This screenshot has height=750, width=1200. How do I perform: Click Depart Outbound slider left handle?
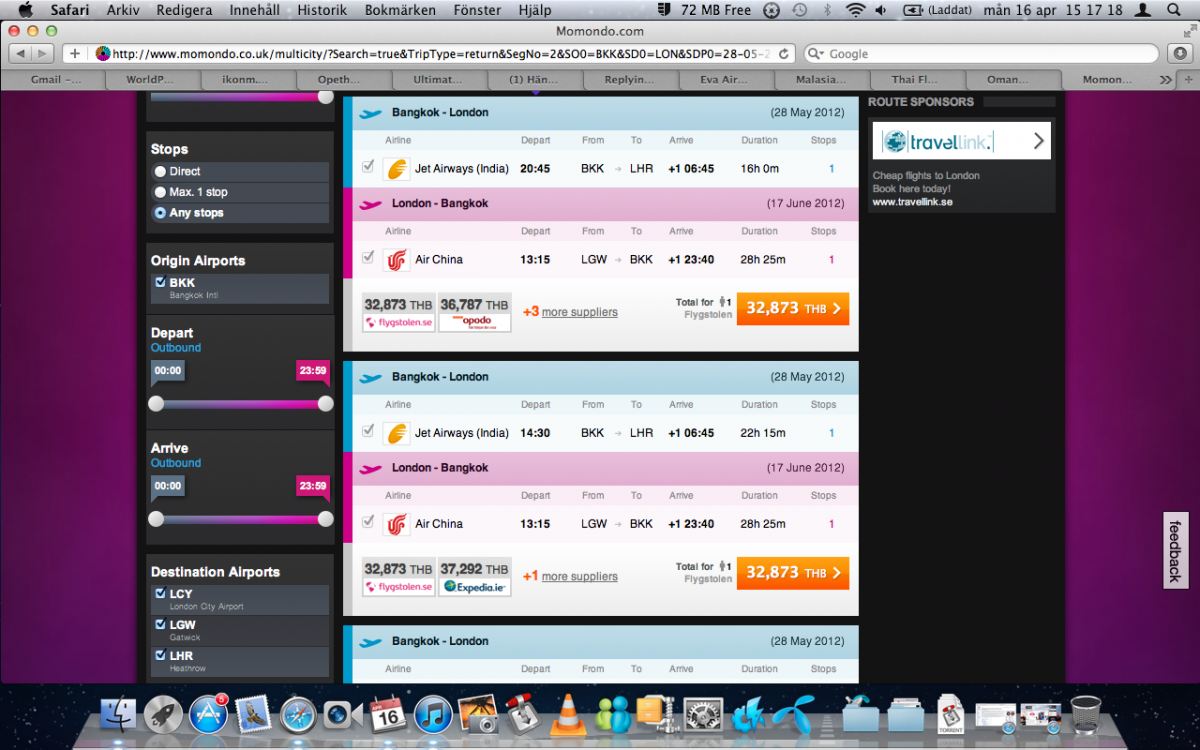pos(156,404)
